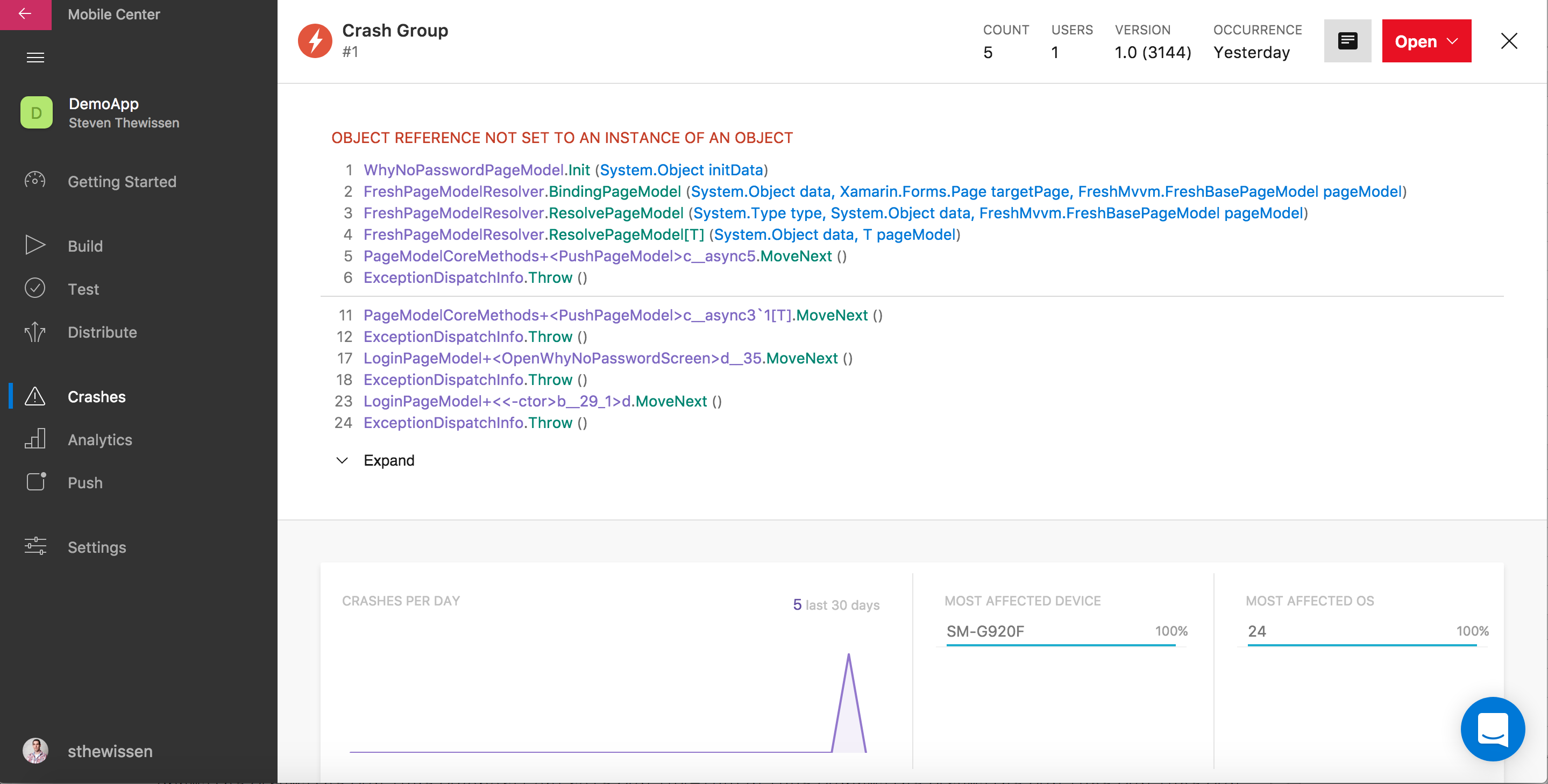The height and width of the screenshot is (784, 1548).
Task: Go to the Crashes section
Action: (x=96, y=396)
